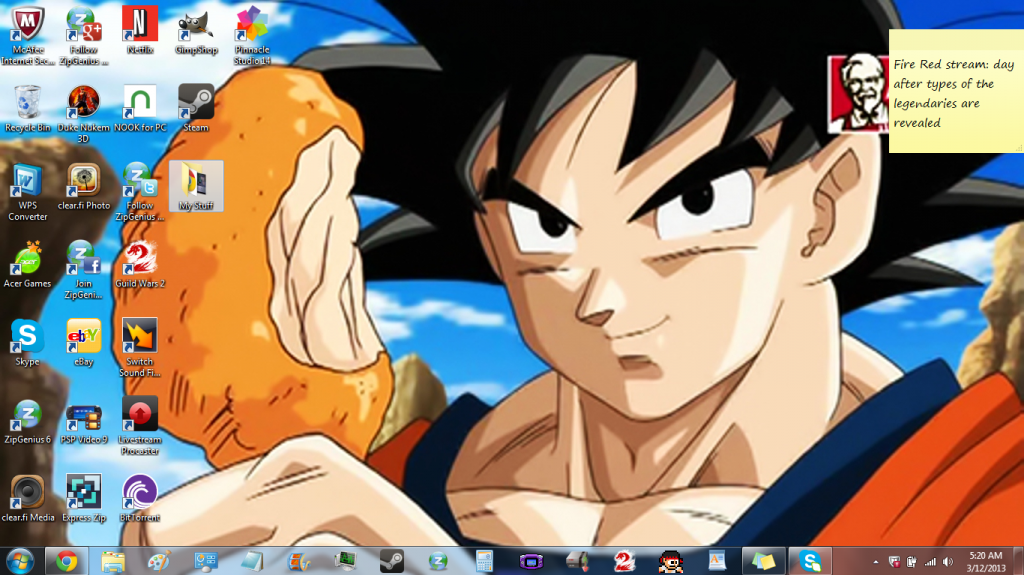Launch Switch Sound File Converter shortcut
The height and width of the screenshot is (575, 1024).
coord(140,347)
